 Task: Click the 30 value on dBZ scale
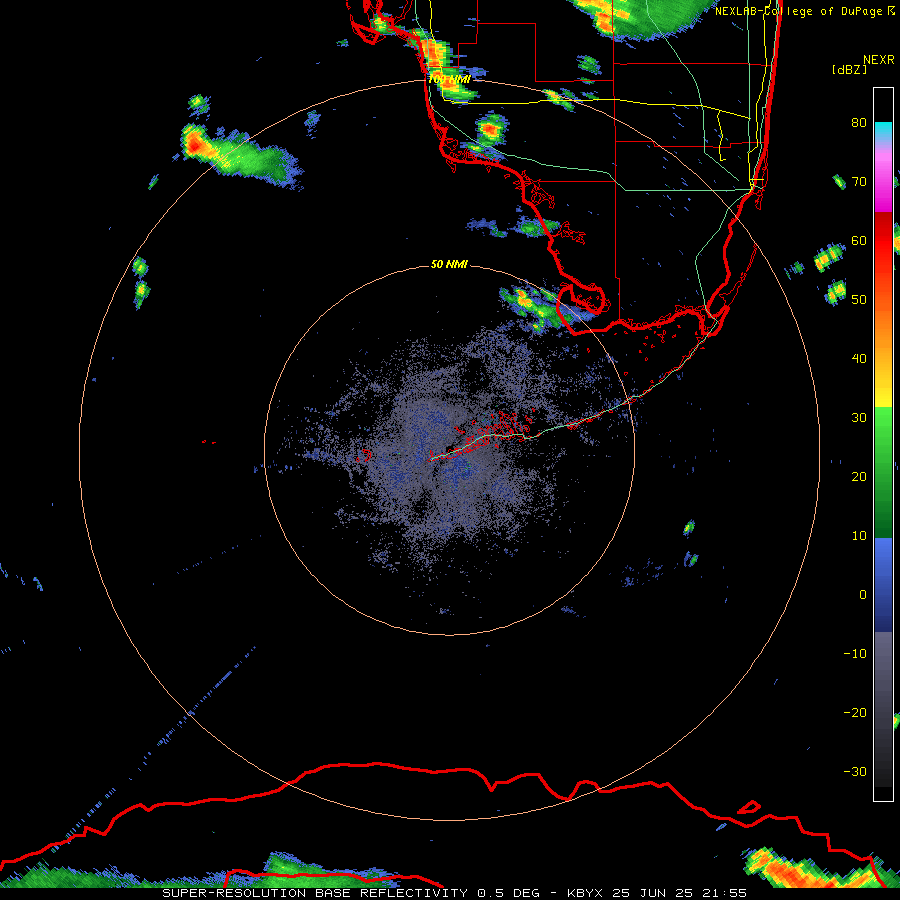[x=859, y=417]
